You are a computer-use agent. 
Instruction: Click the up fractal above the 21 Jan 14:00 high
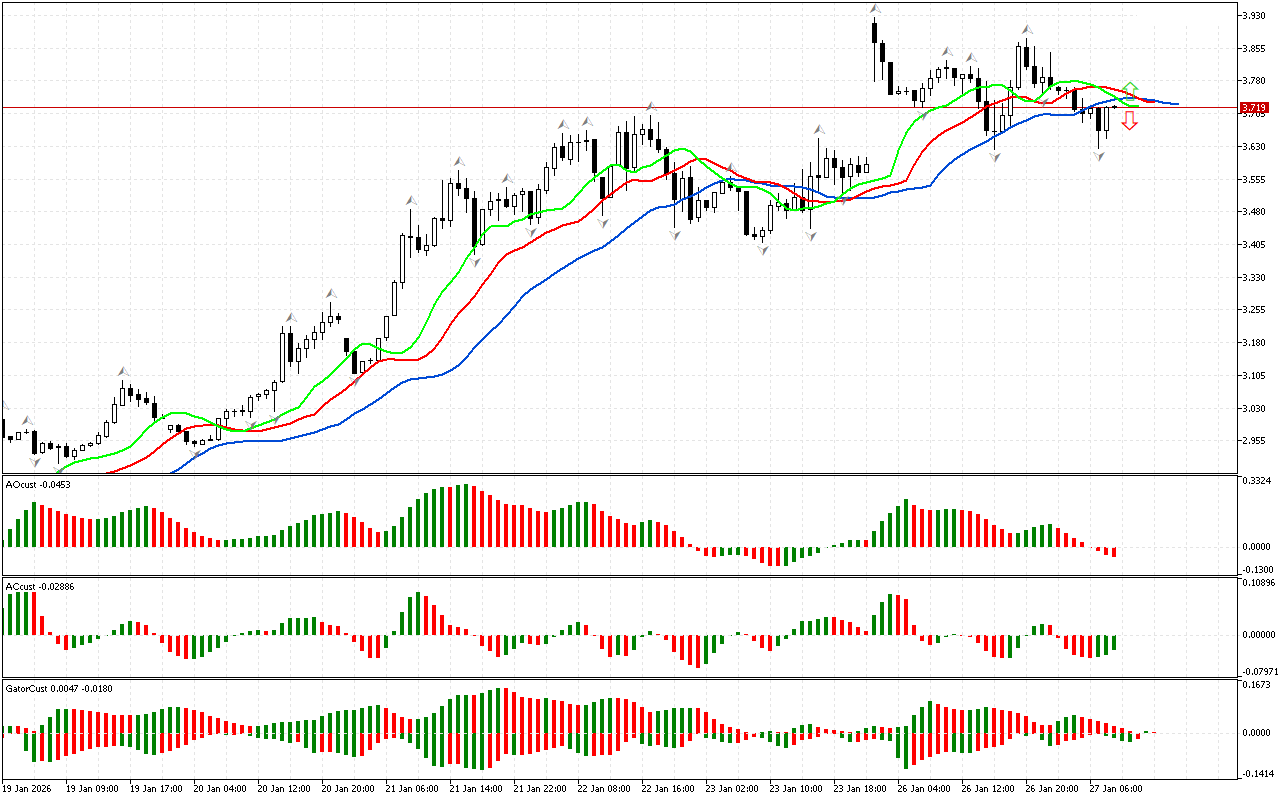coord(459,161)
